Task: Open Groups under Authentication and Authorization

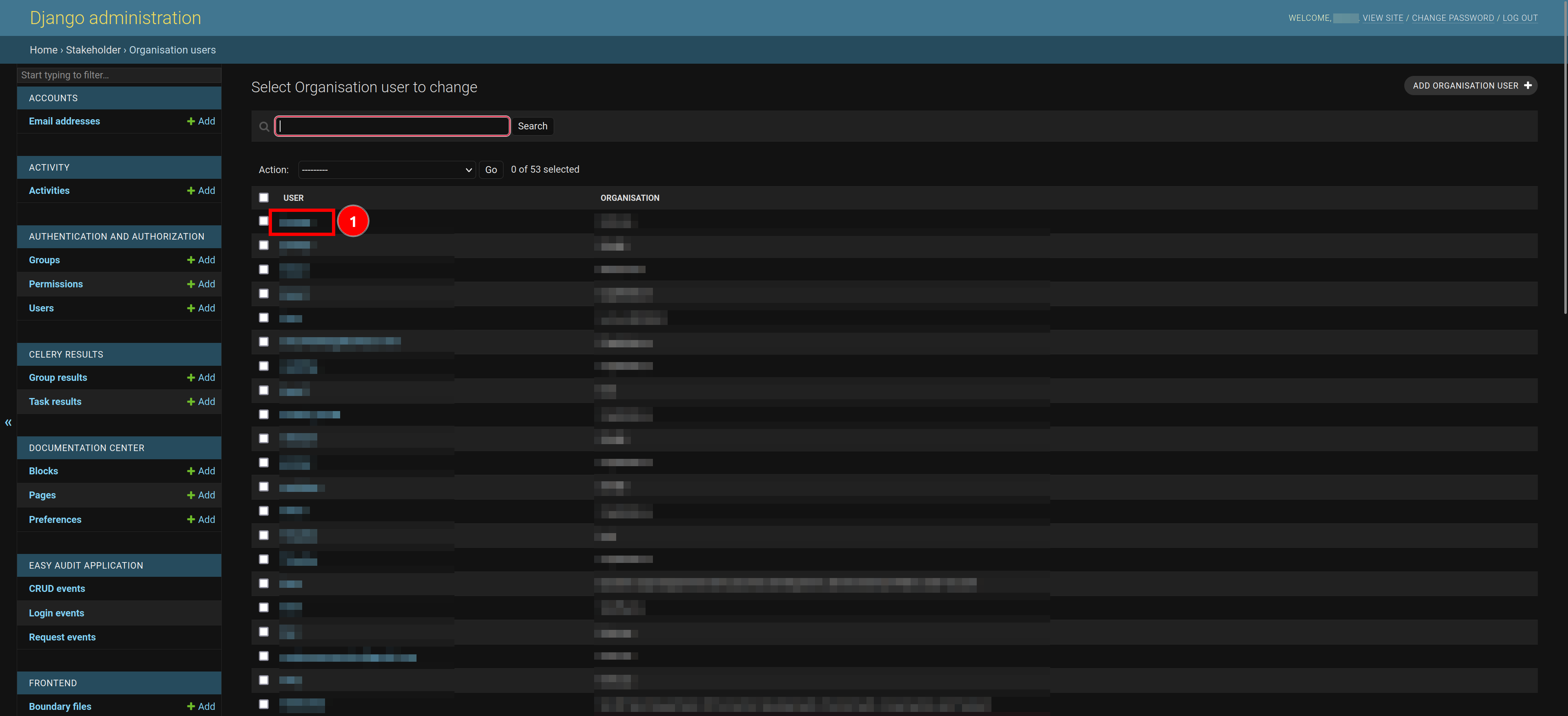Action: tap(44, 259)
